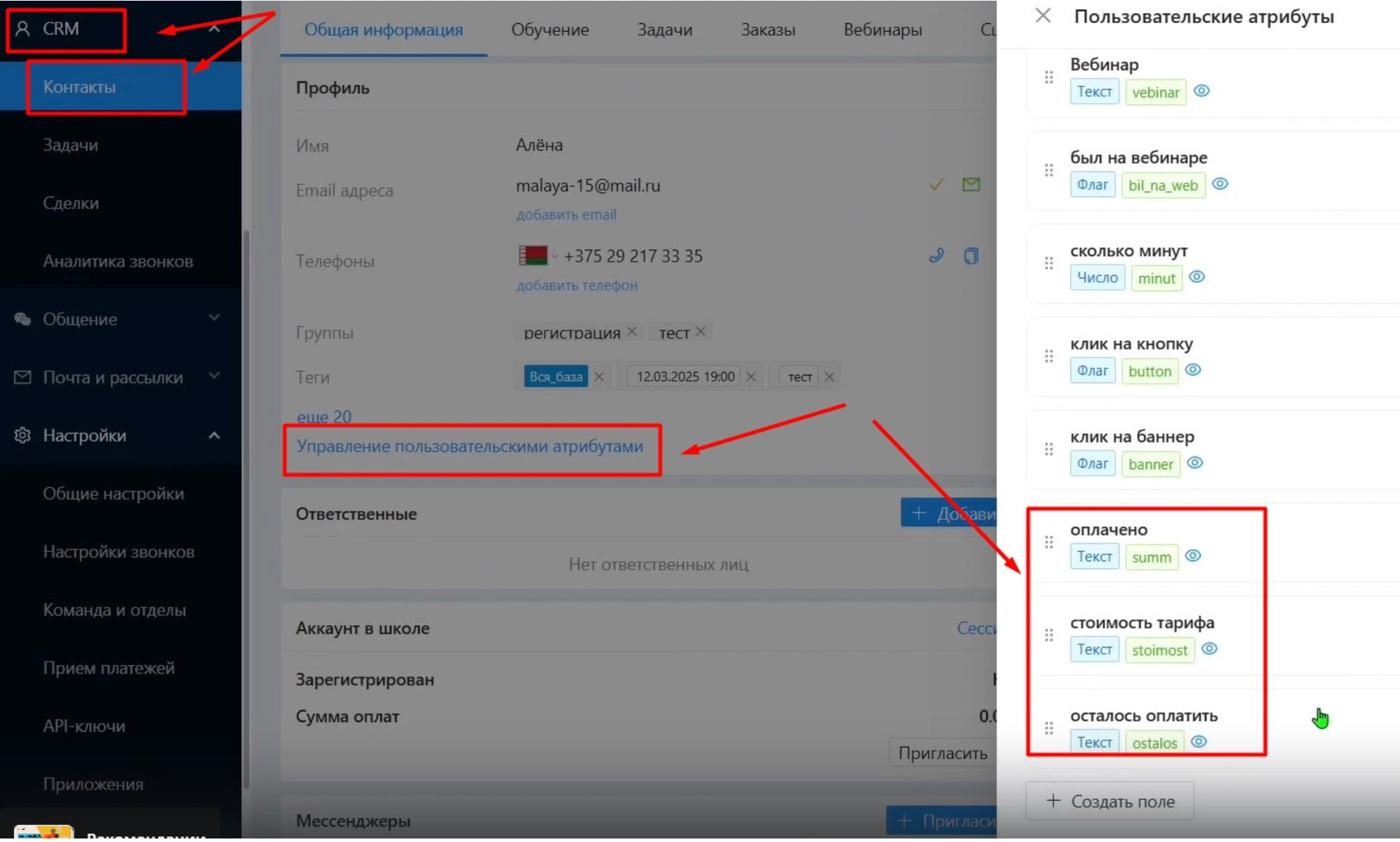The width and height of the screenshot is (1400, 842).
Task: Remove the Вся_база tag with its X
Action: [599, 377]
